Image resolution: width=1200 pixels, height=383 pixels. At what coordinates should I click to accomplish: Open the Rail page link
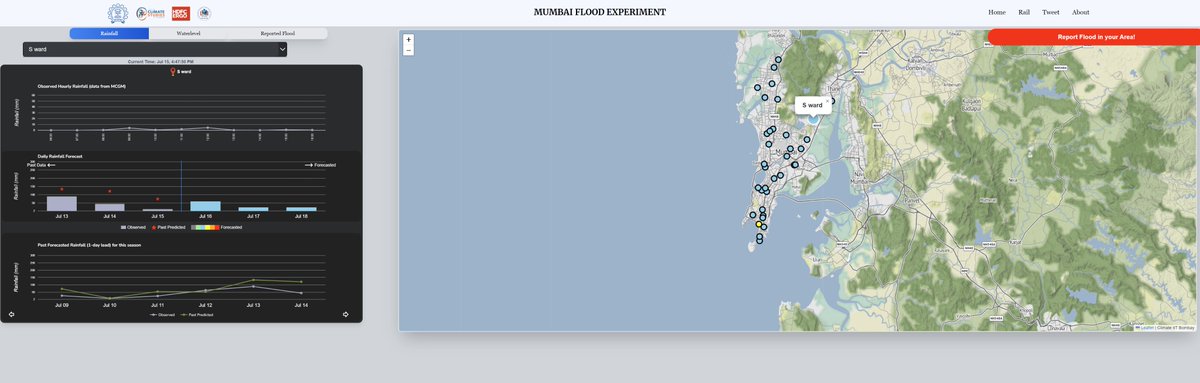[1024, 12]
